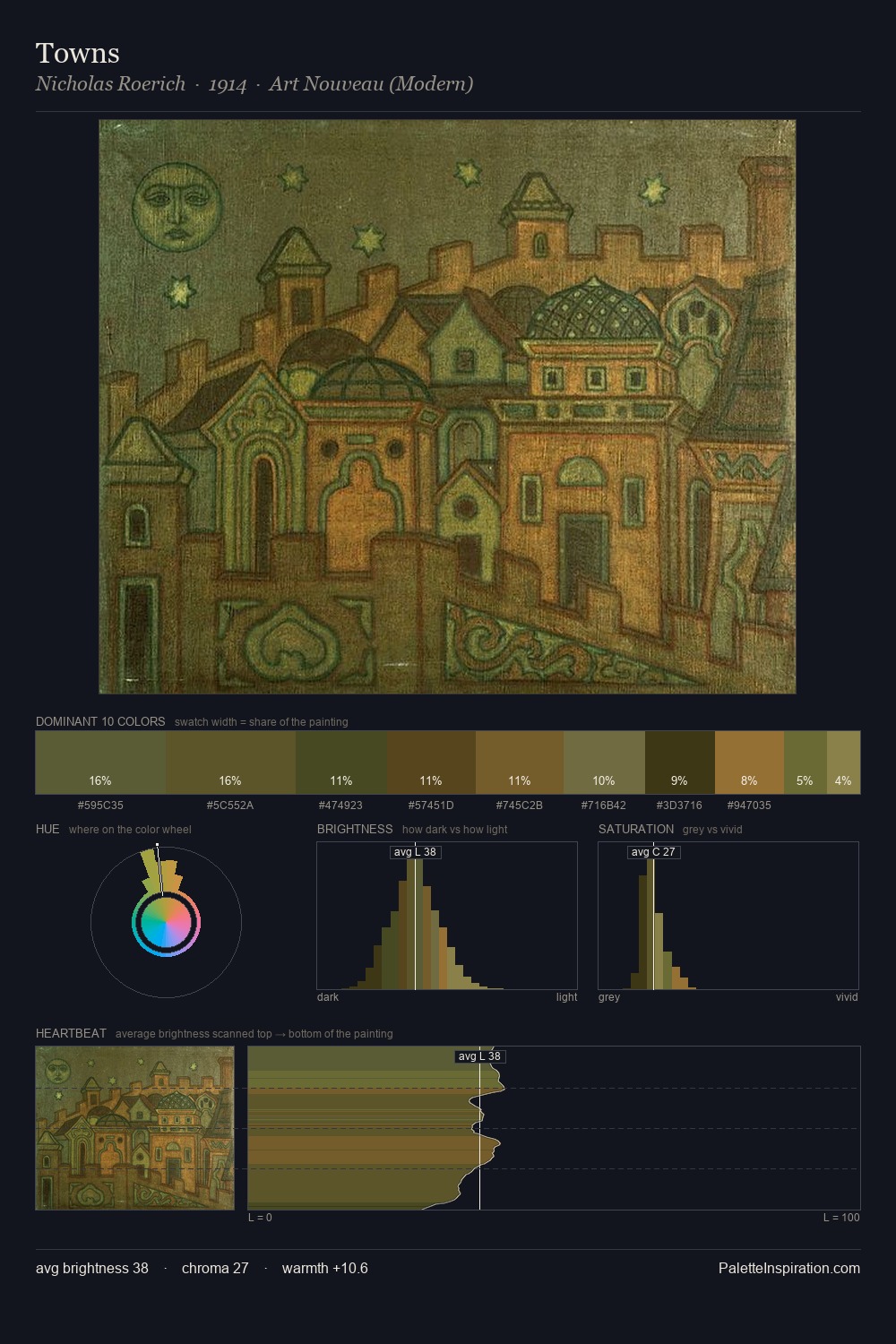The width and height of the screenshot is (896, 1344).
Task: Click 'chroma 27' in footer
Action: point(215,1268)
